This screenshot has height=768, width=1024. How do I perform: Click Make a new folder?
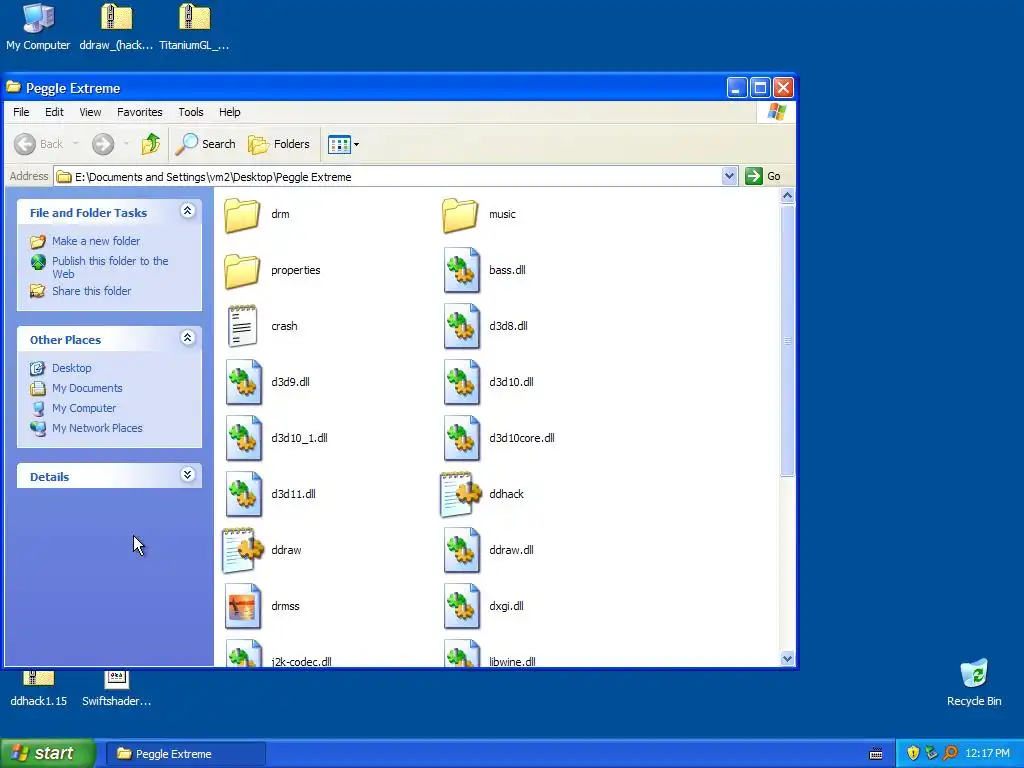click(x=85, y=241)
